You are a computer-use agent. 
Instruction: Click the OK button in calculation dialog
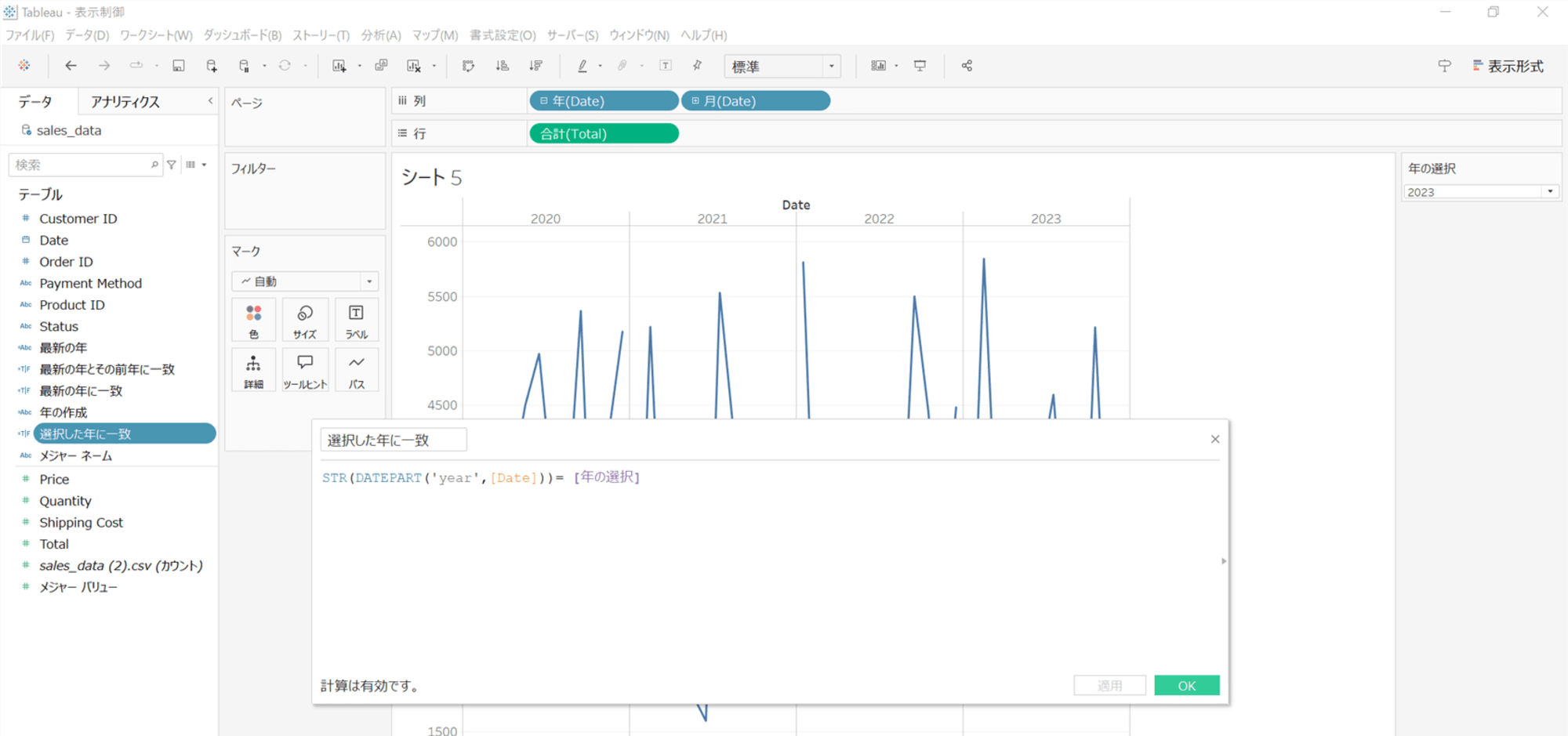tap(1187, 686)
